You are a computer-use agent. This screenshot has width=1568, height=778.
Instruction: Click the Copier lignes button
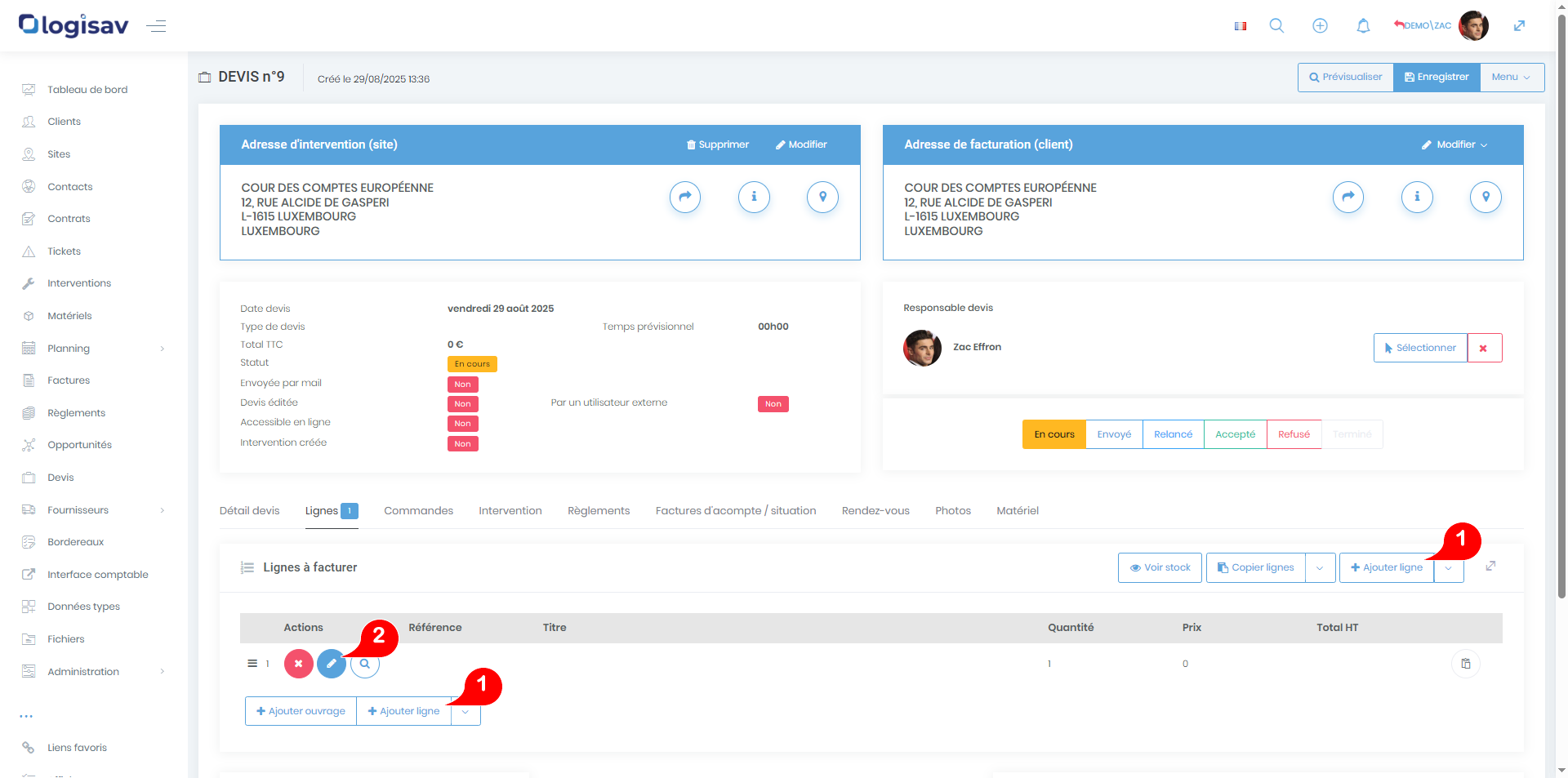point(1255,567)
